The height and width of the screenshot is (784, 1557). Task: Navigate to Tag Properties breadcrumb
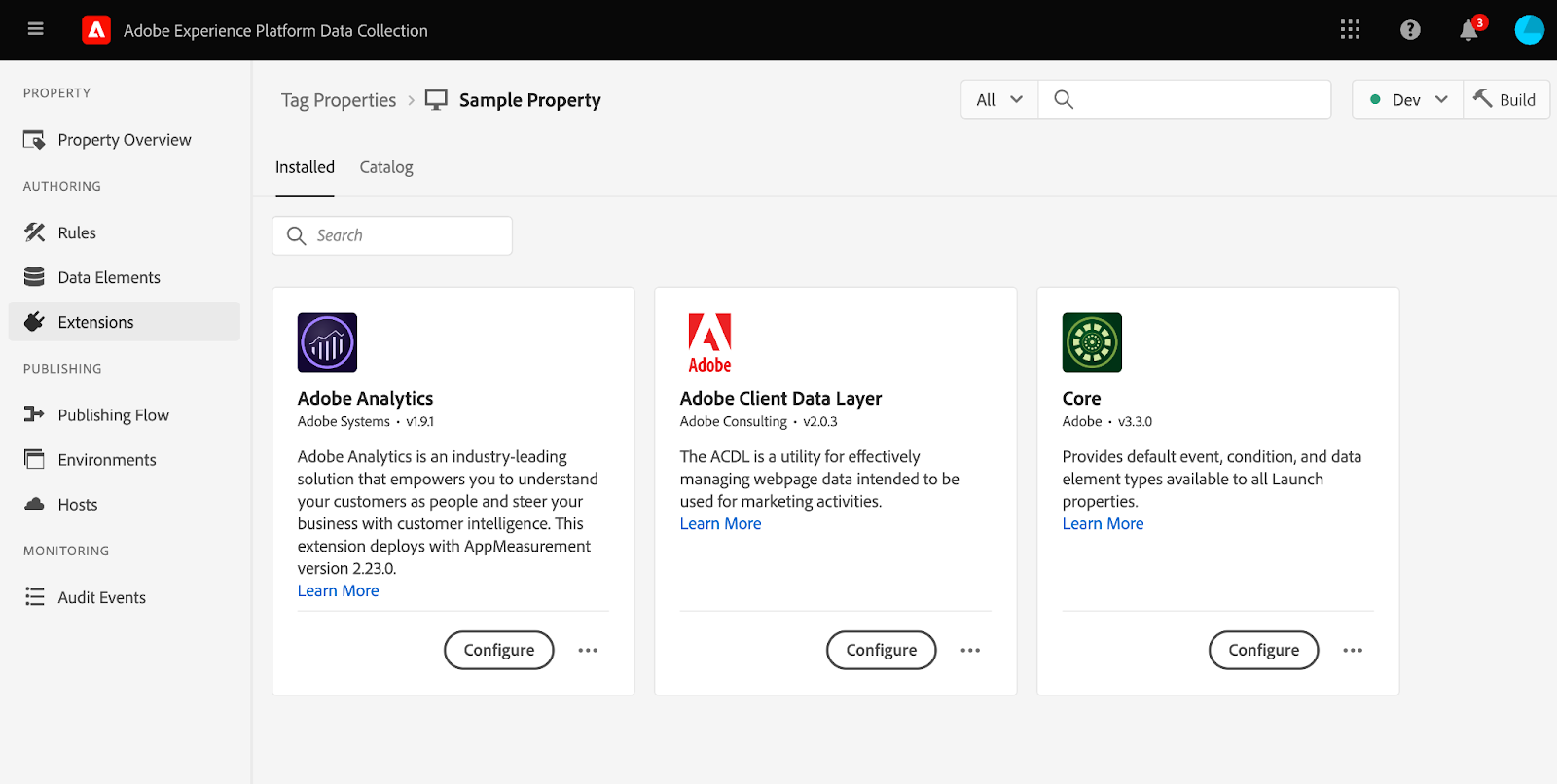pyautogui.click(x=339, y=100)
